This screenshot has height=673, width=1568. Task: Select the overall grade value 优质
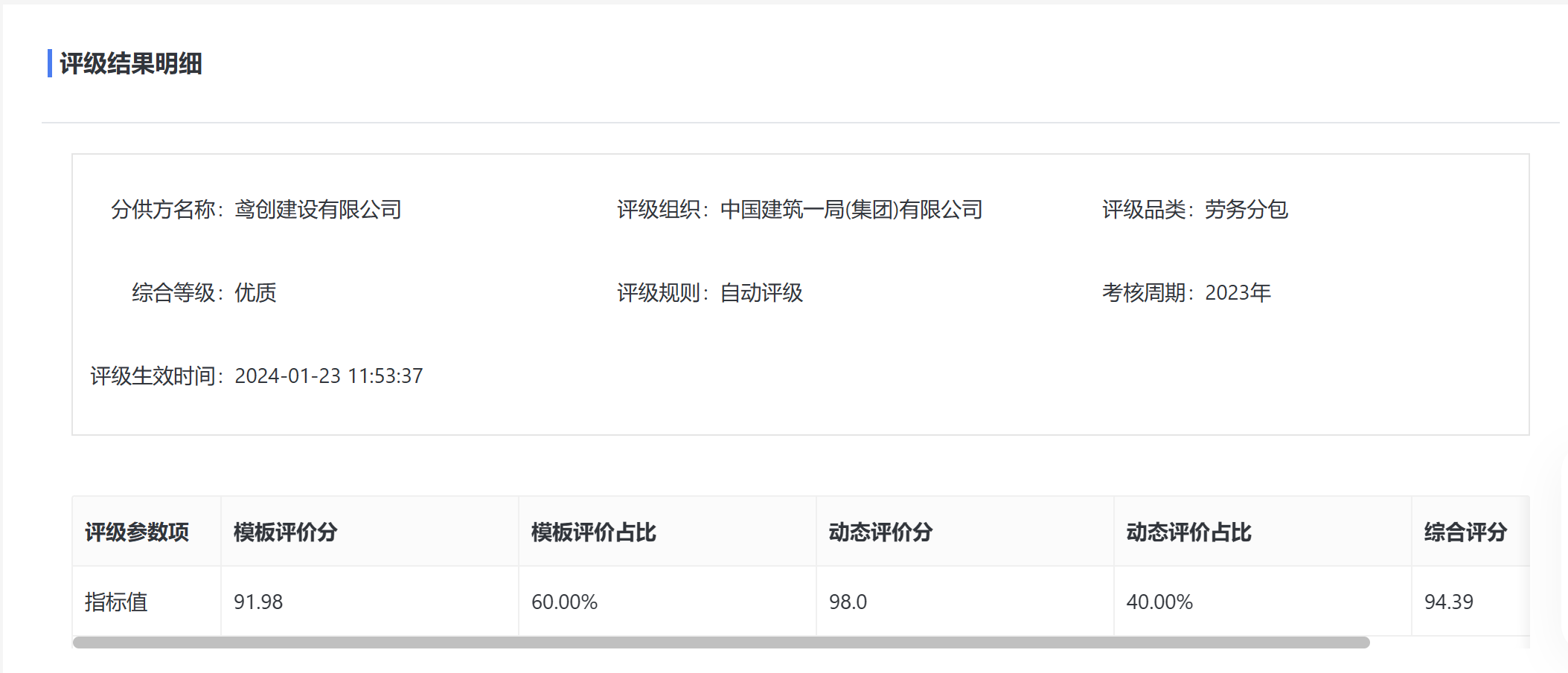point(255,293)
